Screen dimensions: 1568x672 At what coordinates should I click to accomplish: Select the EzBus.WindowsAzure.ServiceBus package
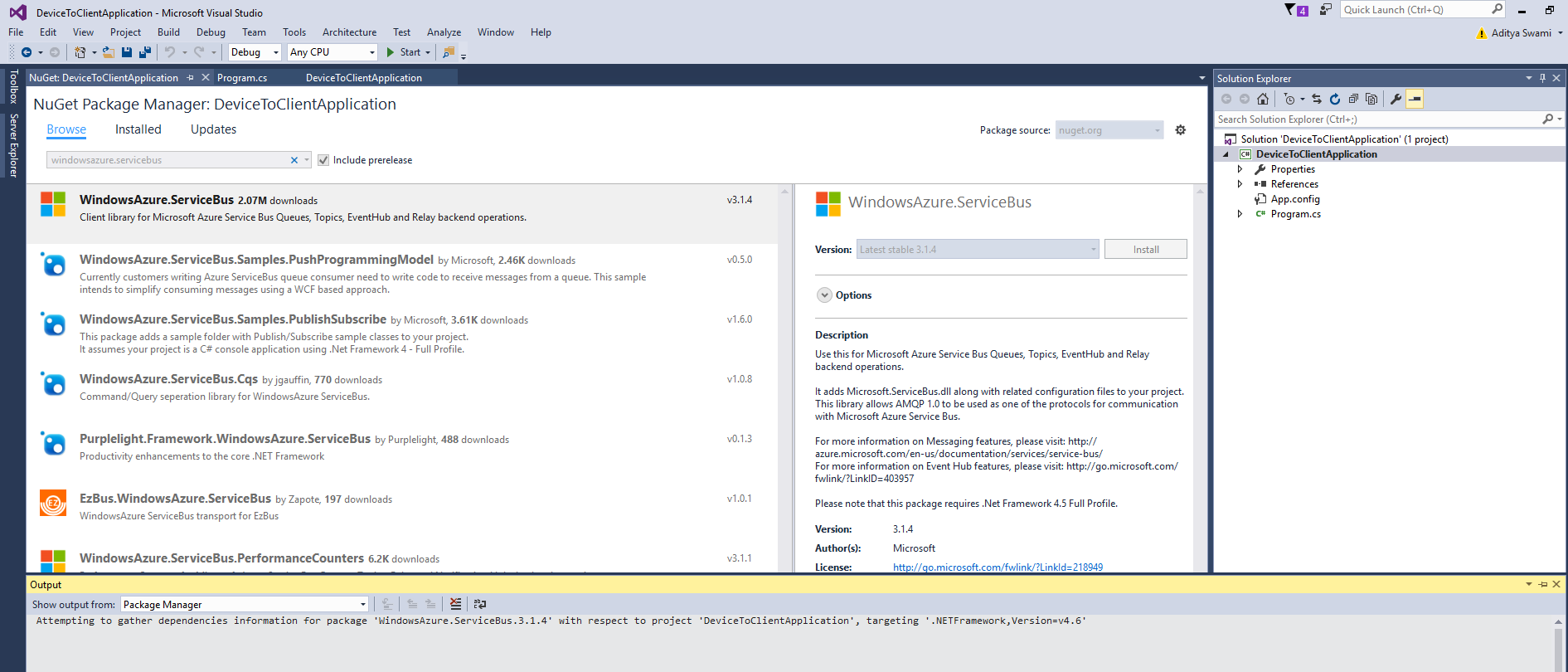(402, 513)
